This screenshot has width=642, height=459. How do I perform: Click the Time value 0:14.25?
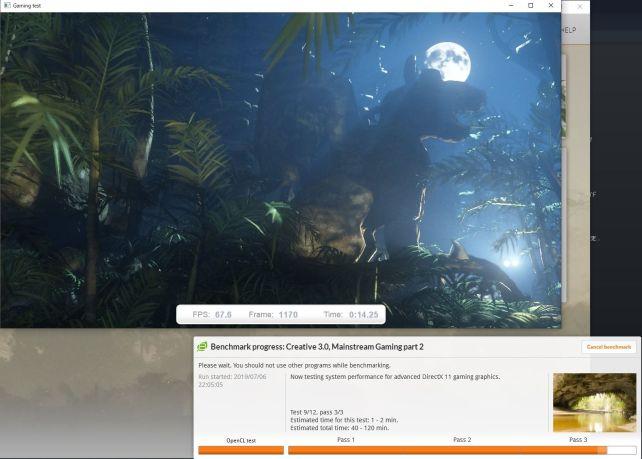tap(364, 314)
